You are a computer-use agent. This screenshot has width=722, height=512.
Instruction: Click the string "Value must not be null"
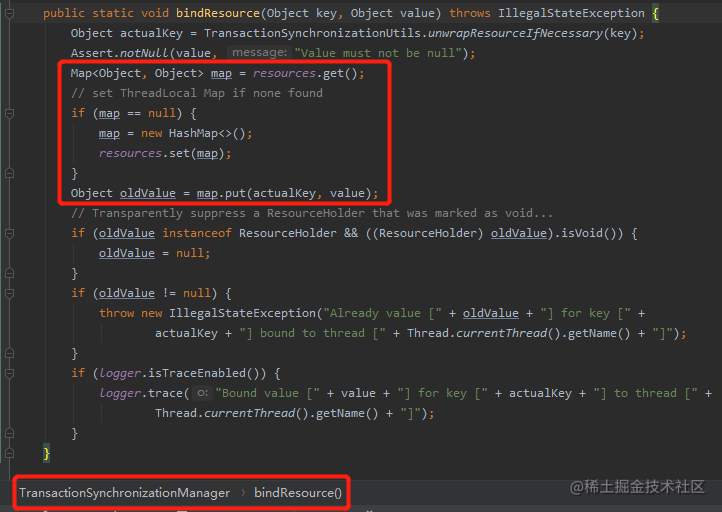click(x=378, y=53)
